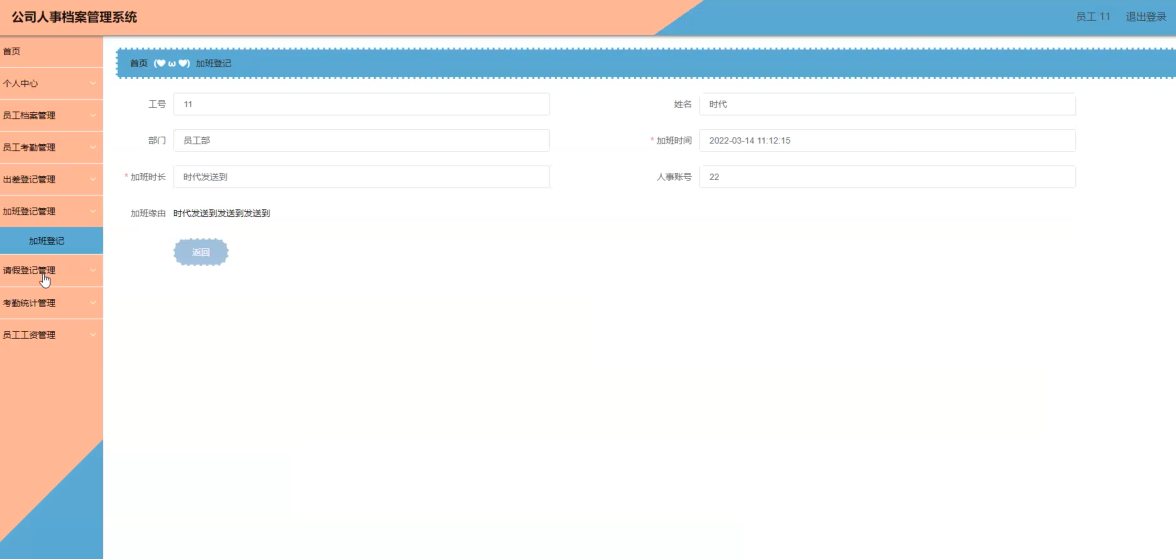The width and height of the screenshot is (1176, 559).
Task: Click the 加班缘由 text content
Action: 221,213
